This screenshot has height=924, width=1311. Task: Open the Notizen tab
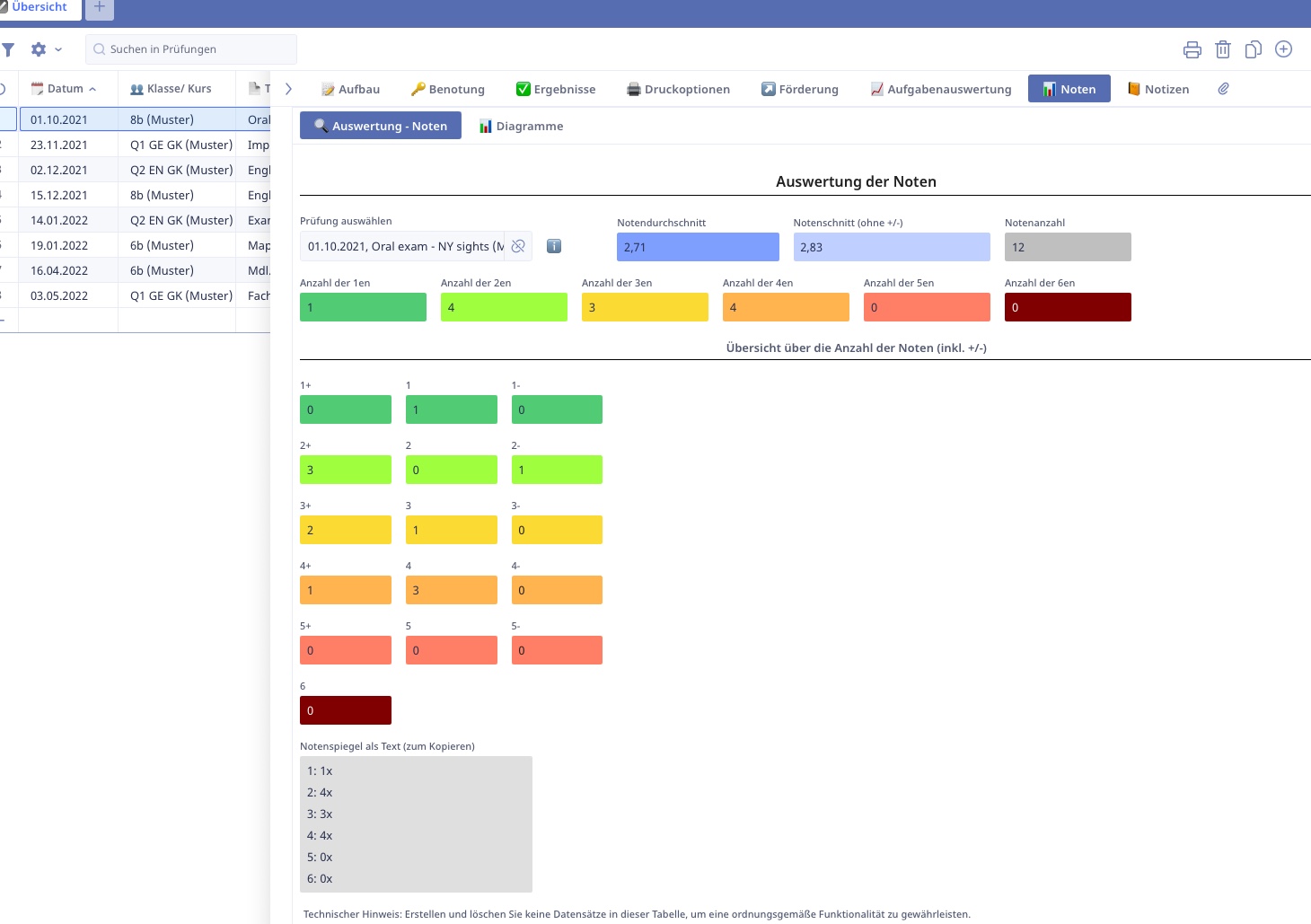(1158, 89)
